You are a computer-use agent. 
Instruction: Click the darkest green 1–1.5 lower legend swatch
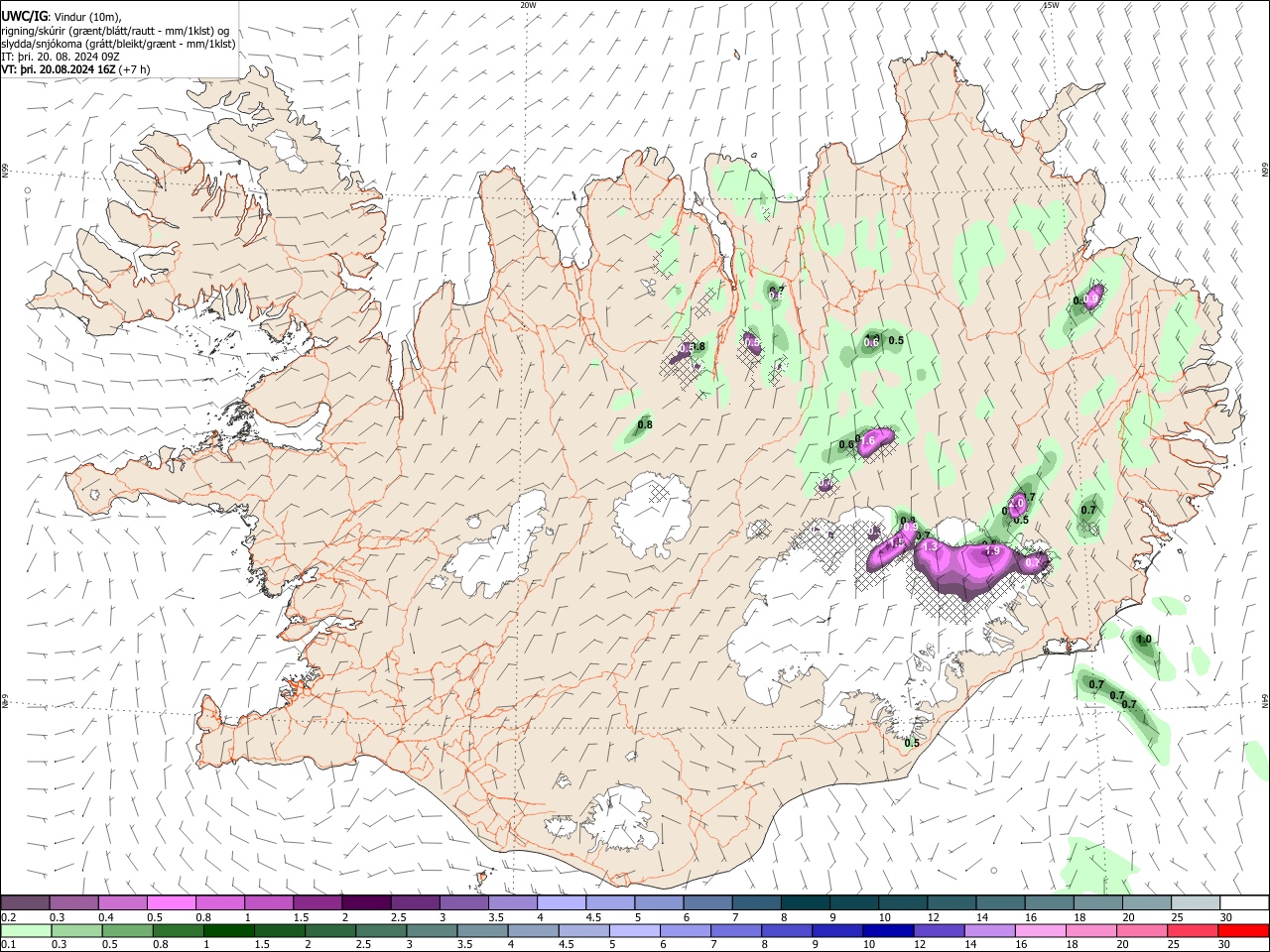(229, 930)
